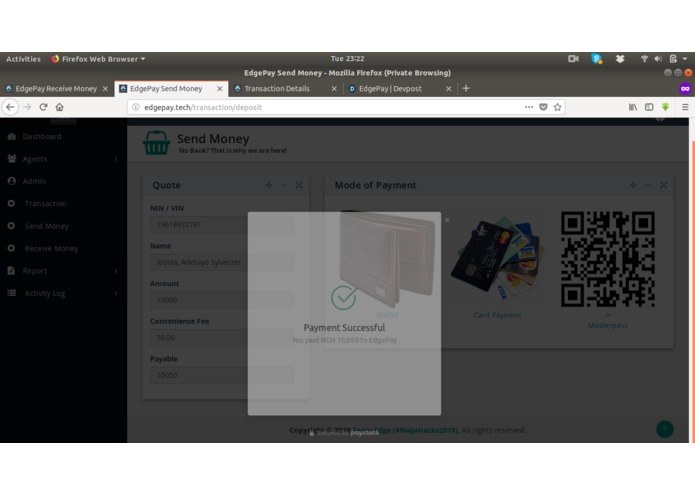Close the EdgePay Send Money tab
Viewport: 695px width, 494px height.
[219, 89]
